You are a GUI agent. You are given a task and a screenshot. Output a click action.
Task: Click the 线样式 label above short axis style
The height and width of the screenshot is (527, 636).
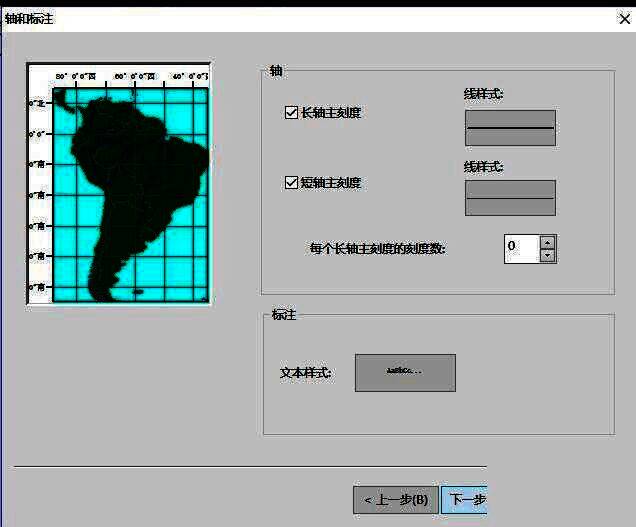[x=483, y=166]
